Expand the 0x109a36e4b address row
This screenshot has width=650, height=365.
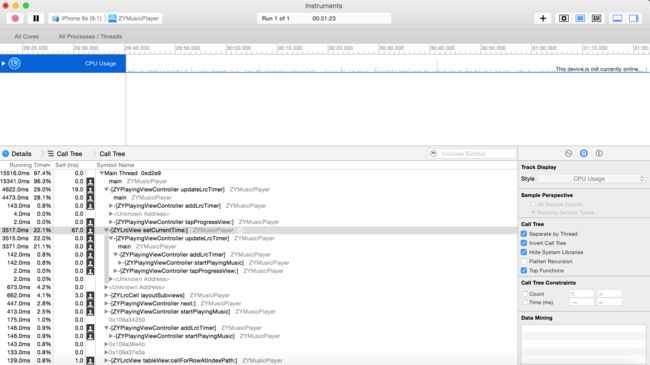tap(106, 344)
